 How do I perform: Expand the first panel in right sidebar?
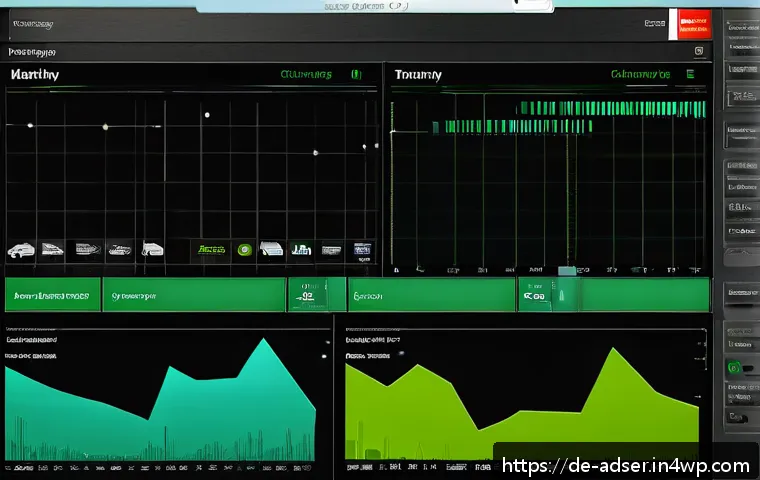(742, 39)
